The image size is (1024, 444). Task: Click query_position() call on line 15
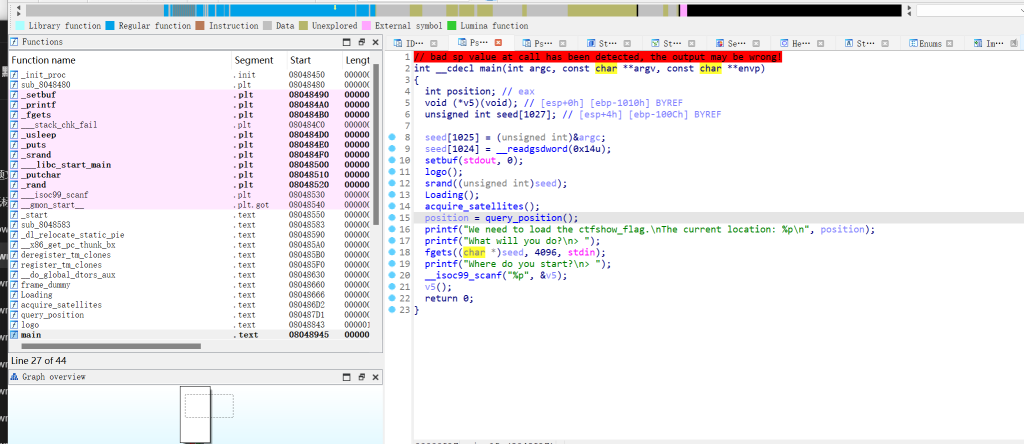(530, 218)
